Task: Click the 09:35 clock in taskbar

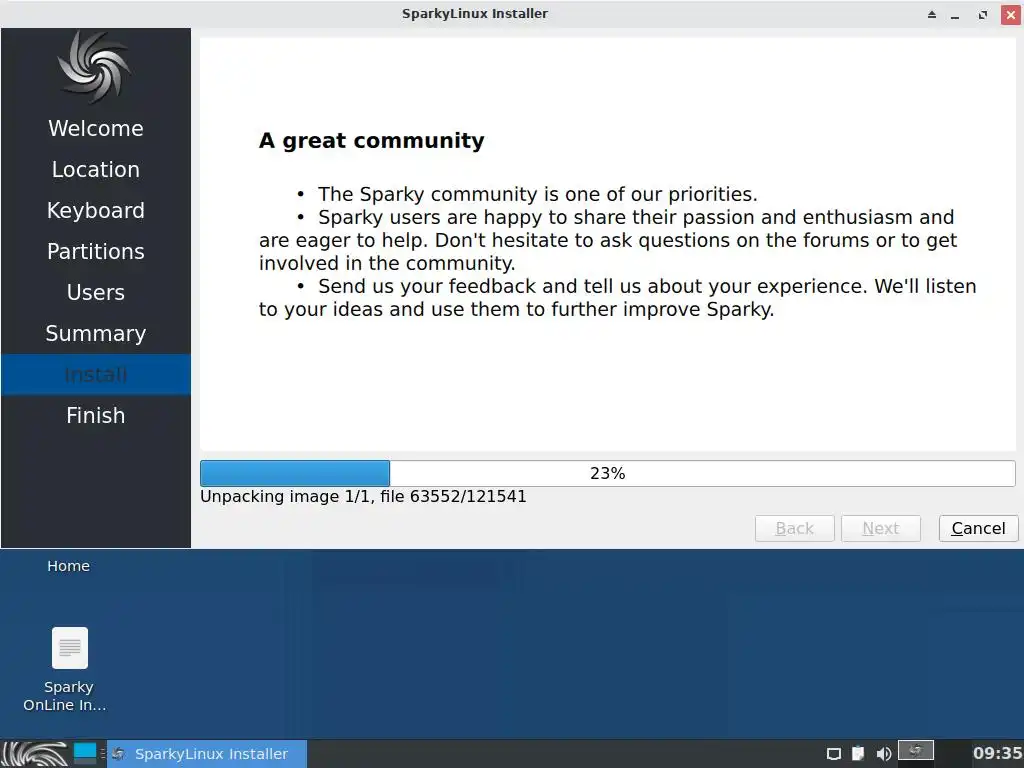Action: click(x=997, y=754)
